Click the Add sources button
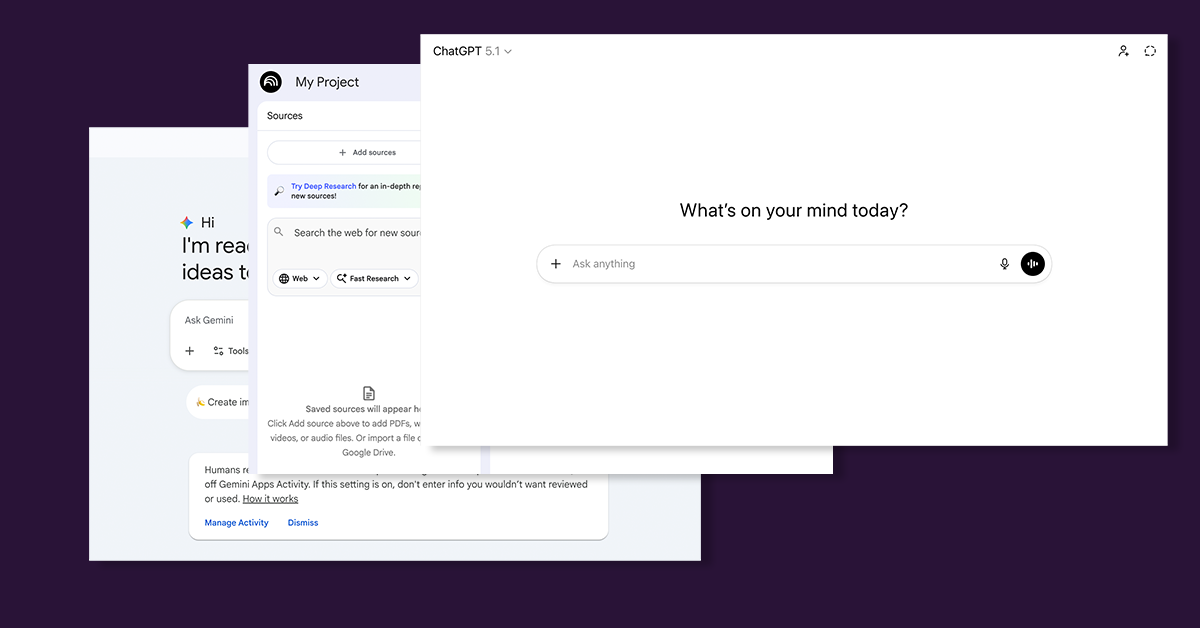This screenshot has width=1200, height=628. point(368,152)
